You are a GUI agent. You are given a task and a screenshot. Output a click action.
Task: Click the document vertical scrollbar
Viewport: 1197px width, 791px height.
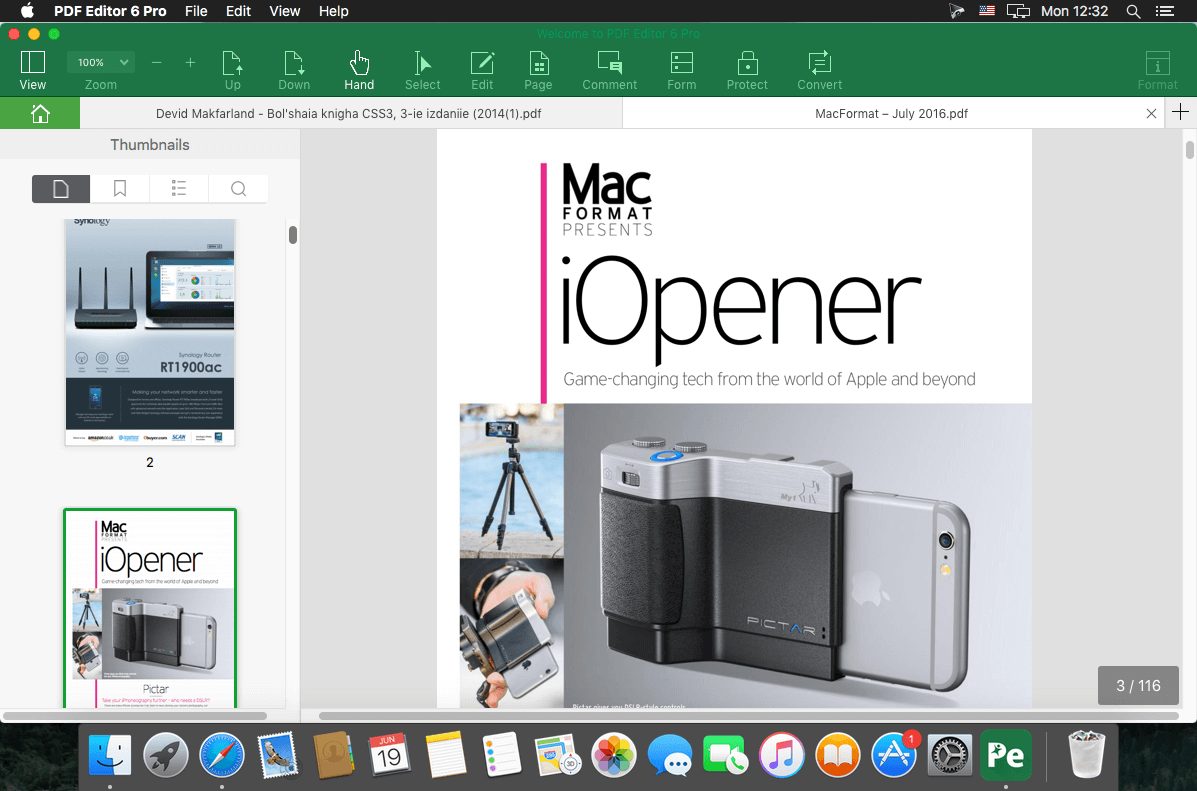point(1189,149)
